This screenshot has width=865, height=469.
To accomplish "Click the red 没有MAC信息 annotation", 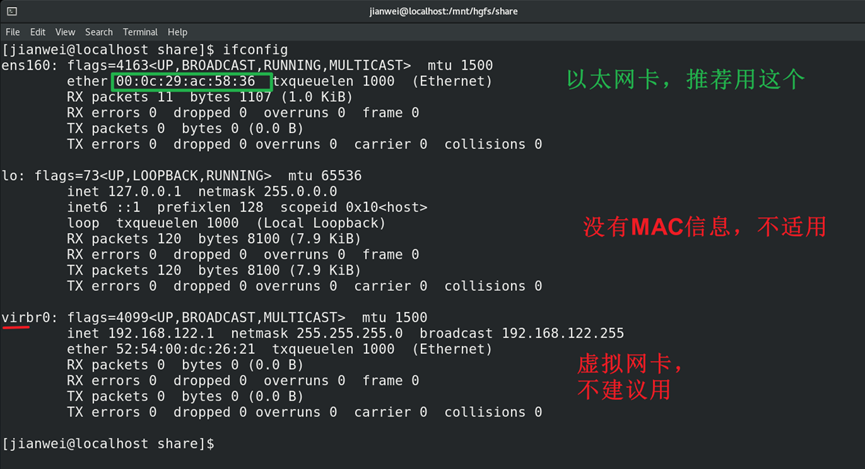I will pos(705,227).
